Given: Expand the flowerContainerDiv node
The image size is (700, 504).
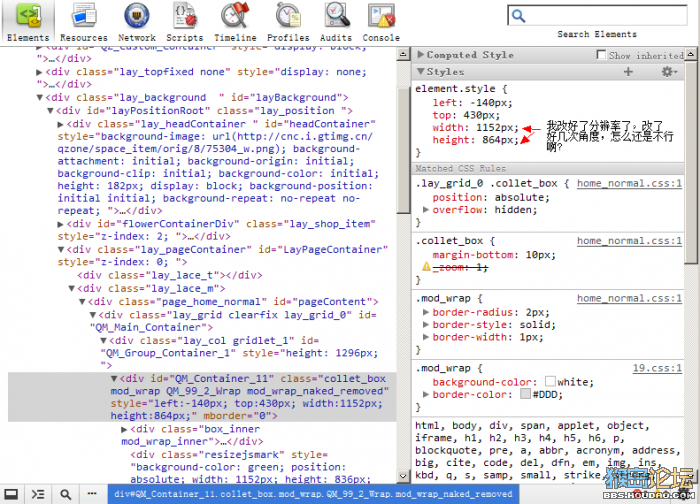Looking at the screenshot, I should point(61,224).
